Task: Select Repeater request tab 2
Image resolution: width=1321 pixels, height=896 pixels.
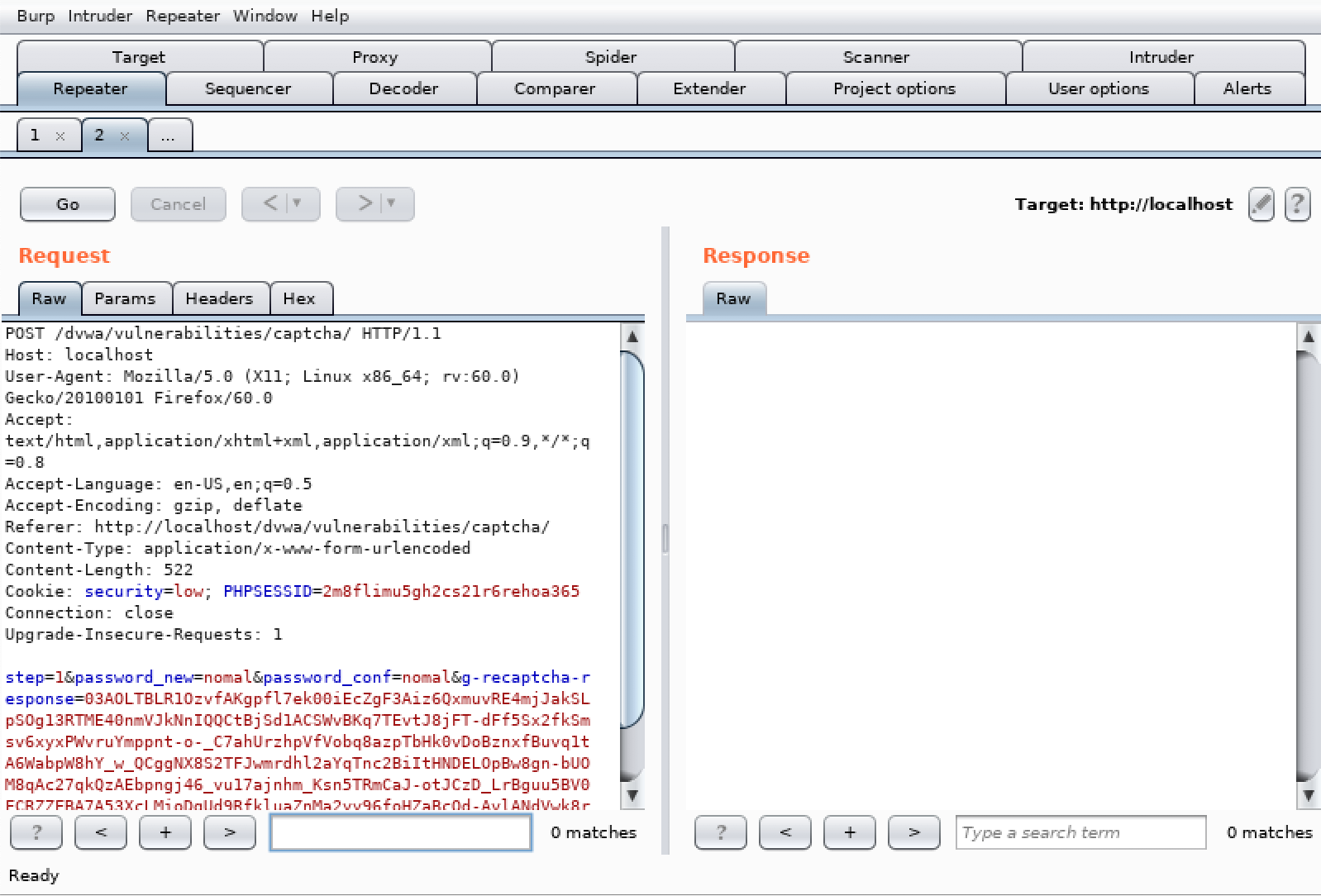Action: [x=99, y=135]
